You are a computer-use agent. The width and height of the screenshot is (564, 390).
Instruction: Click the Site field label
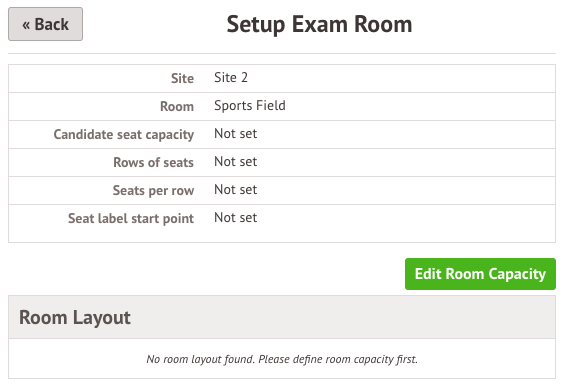click(182, 78)
